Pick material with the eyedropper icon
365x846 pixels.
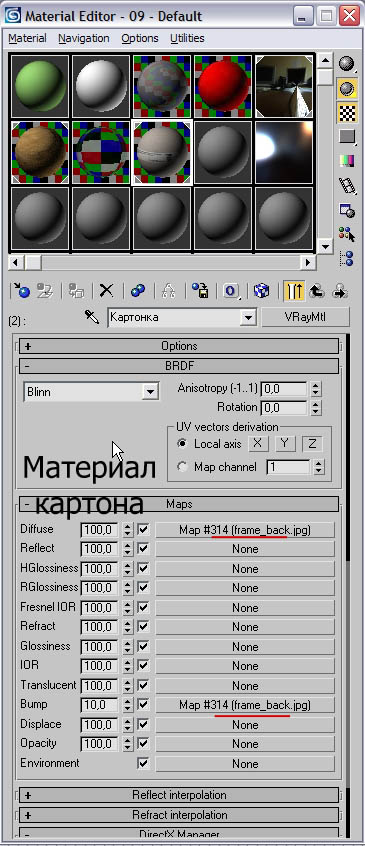pos(92,317)
